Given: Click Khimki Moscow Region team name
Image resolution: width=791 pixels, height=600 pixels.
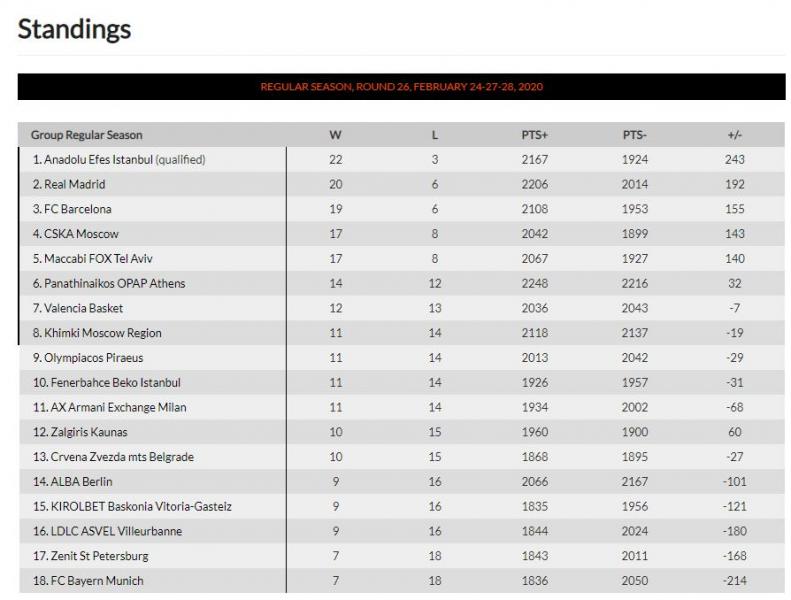Looking at the screenshot, I should click(103, 333).
